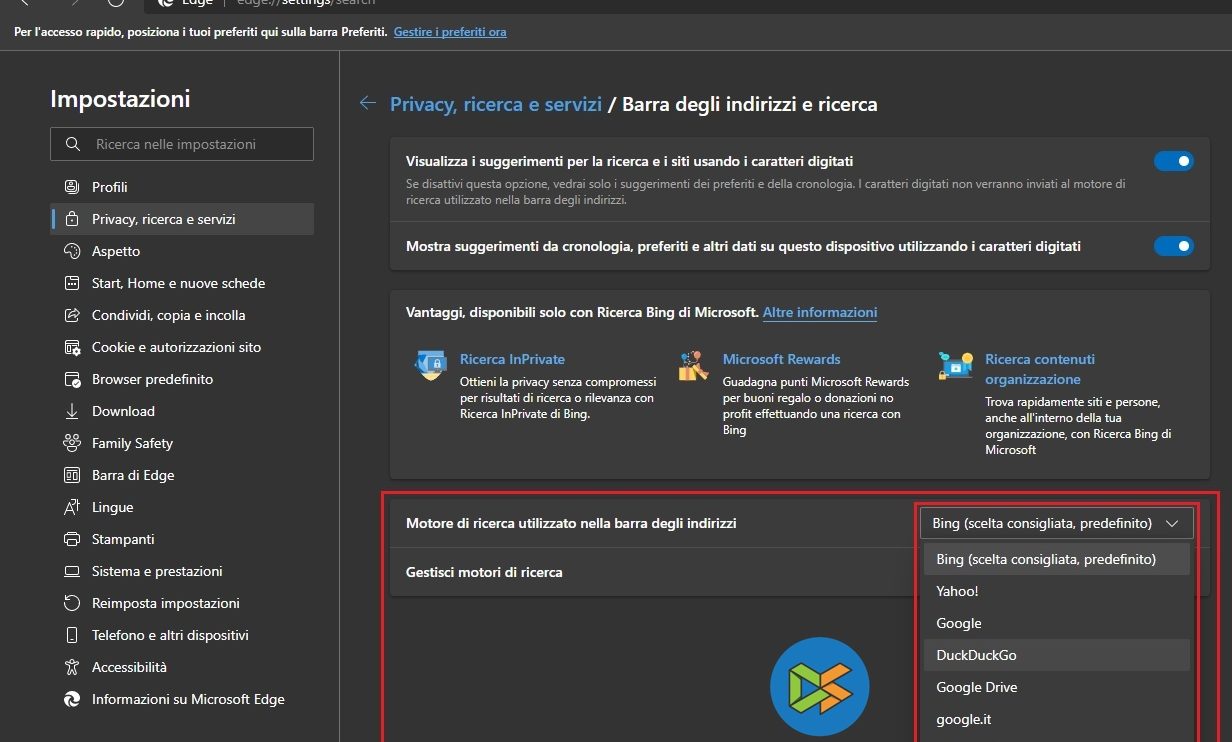Click the Aspetto palette icon
Image resolution: width=1232 pixels, height=742 pixels.
click(72, 251)
